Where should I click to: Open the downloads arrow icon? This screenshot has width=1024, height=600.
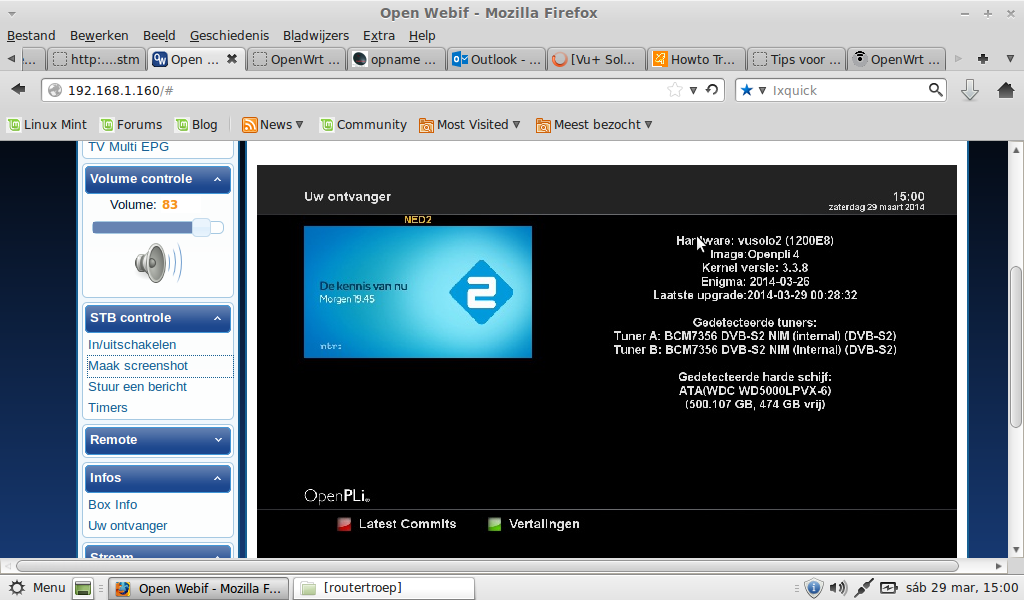970,90
